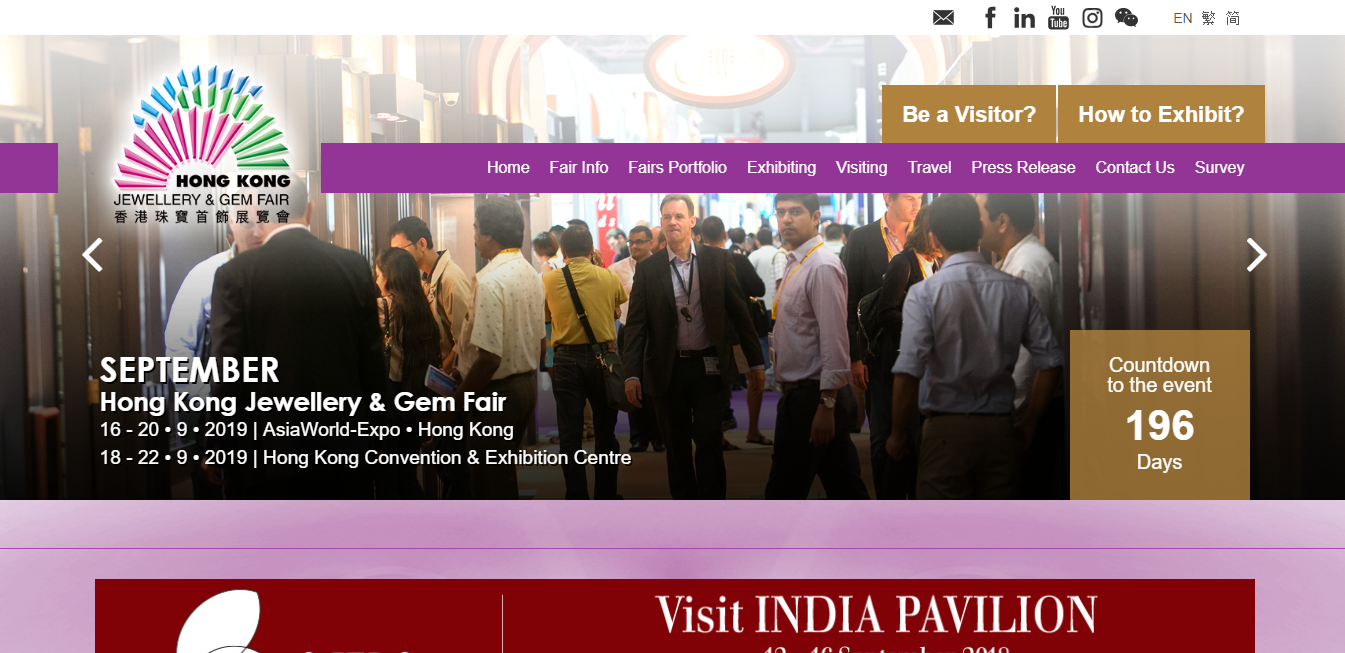This screenshot has height=653, width=1345.
Task: Click the Be a Visitor? button
Action: (969, 114)
